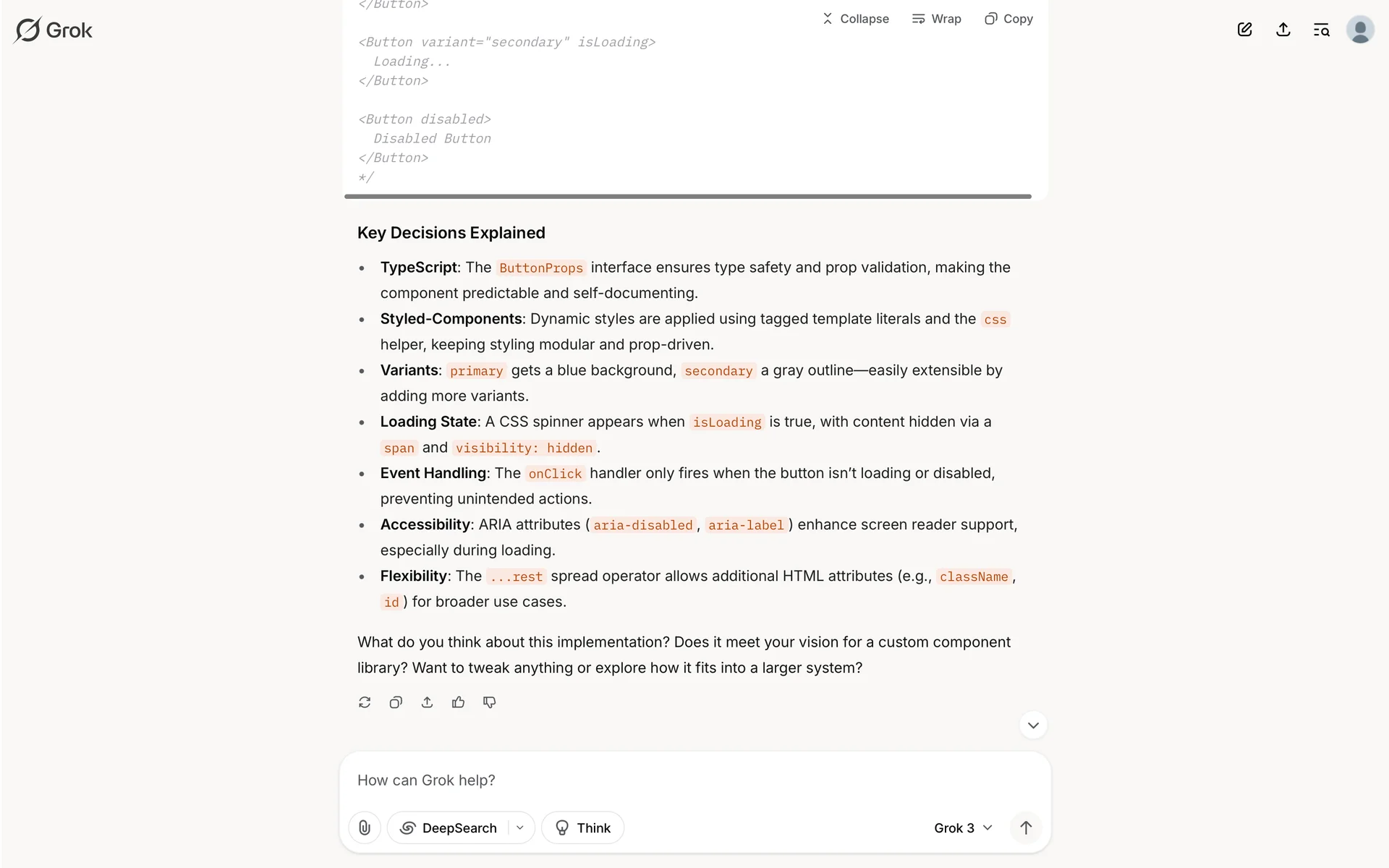Regenerate the response
This screenshot has width=1389, height=868.
(x=365, y=702)
